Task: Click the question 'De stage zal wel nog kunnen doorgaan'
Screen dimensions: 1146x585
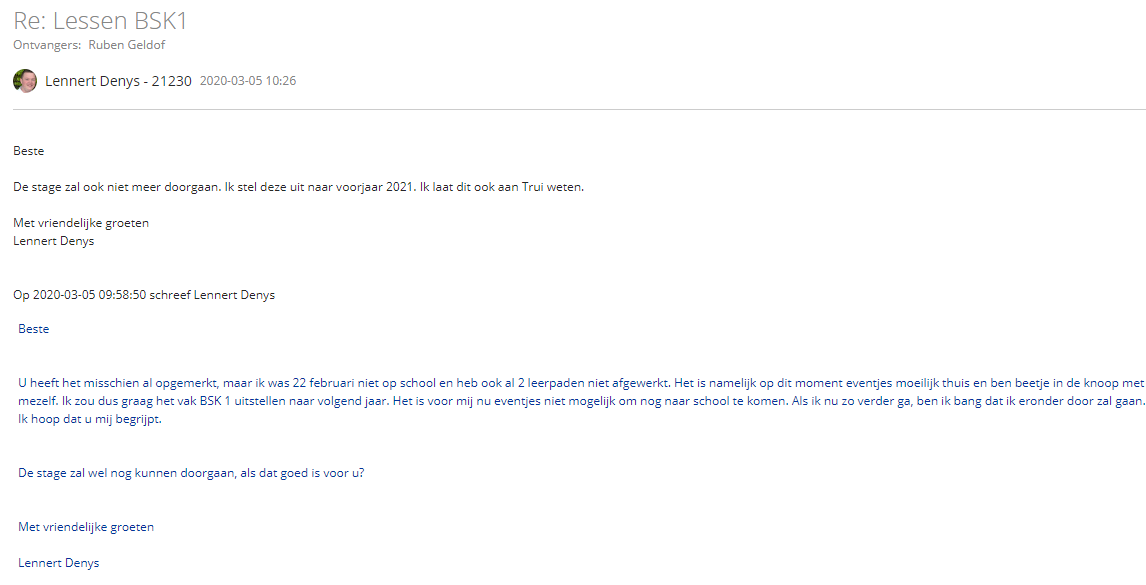Action: [x=190, y=473]
